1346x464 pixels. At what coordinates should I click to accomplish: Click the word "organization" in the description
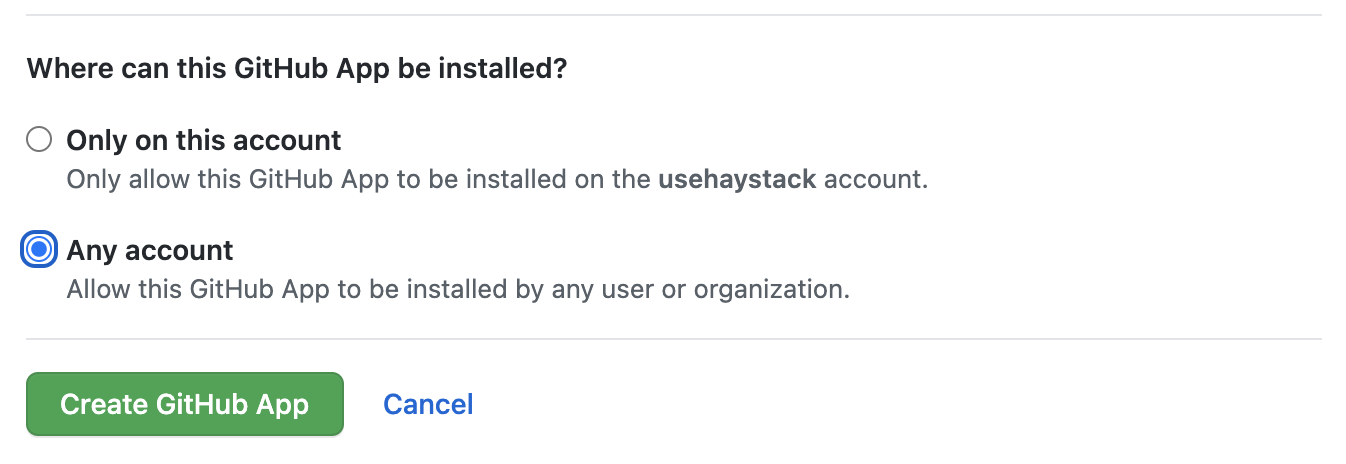point(770,290)
